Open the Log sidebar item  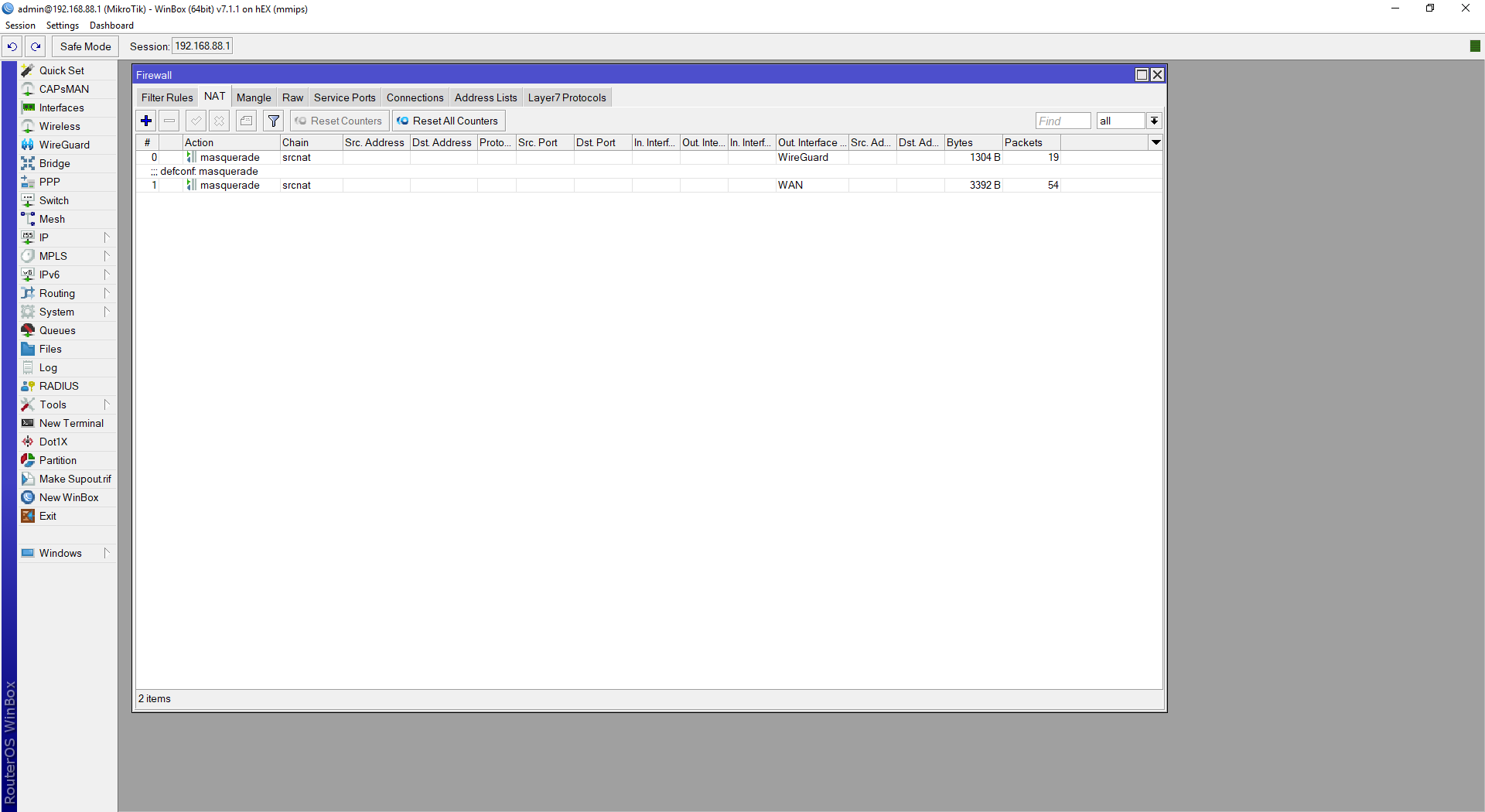coord(67,367)
